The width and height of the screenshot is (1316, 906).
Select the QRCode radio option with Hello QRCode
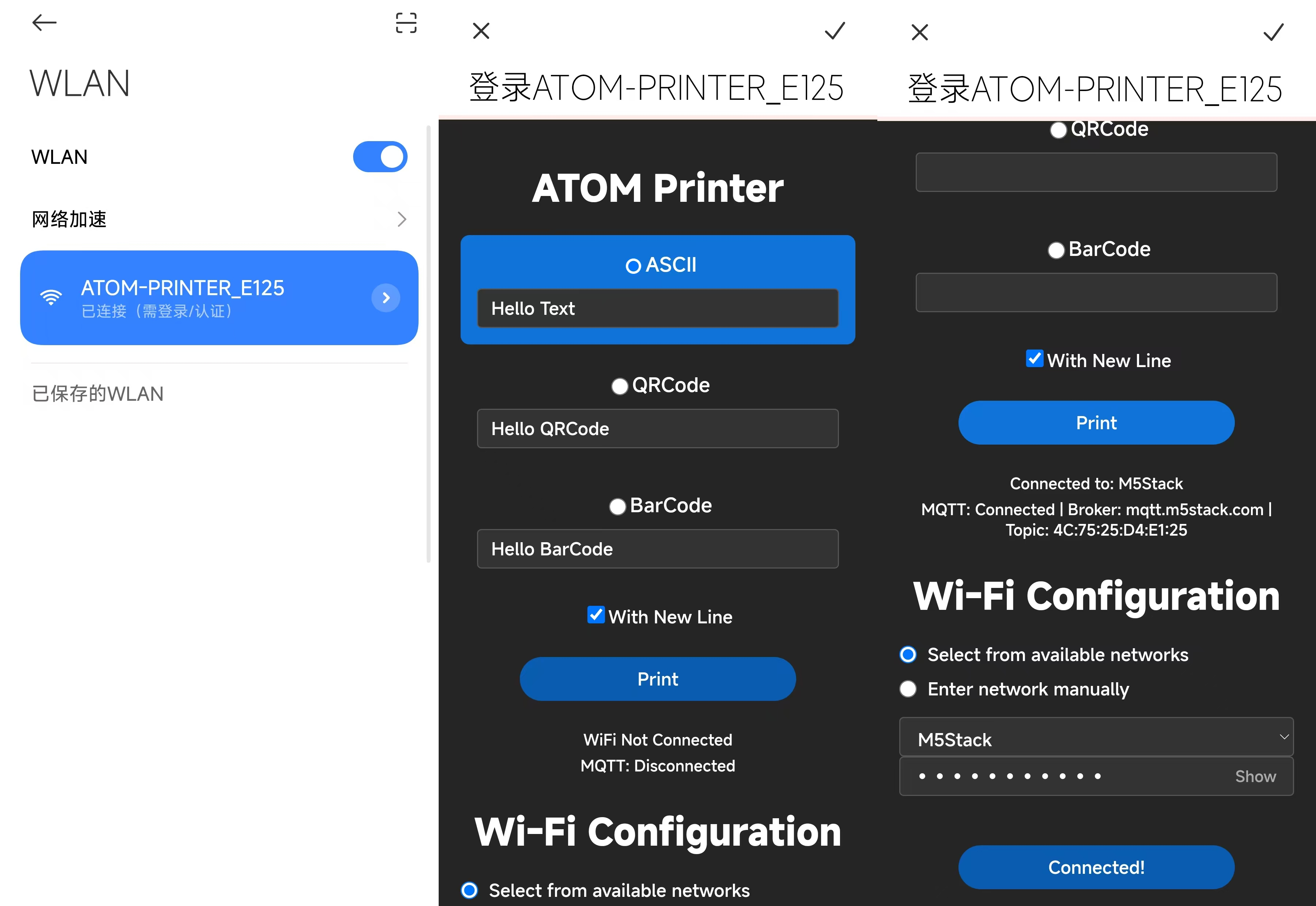619,386
